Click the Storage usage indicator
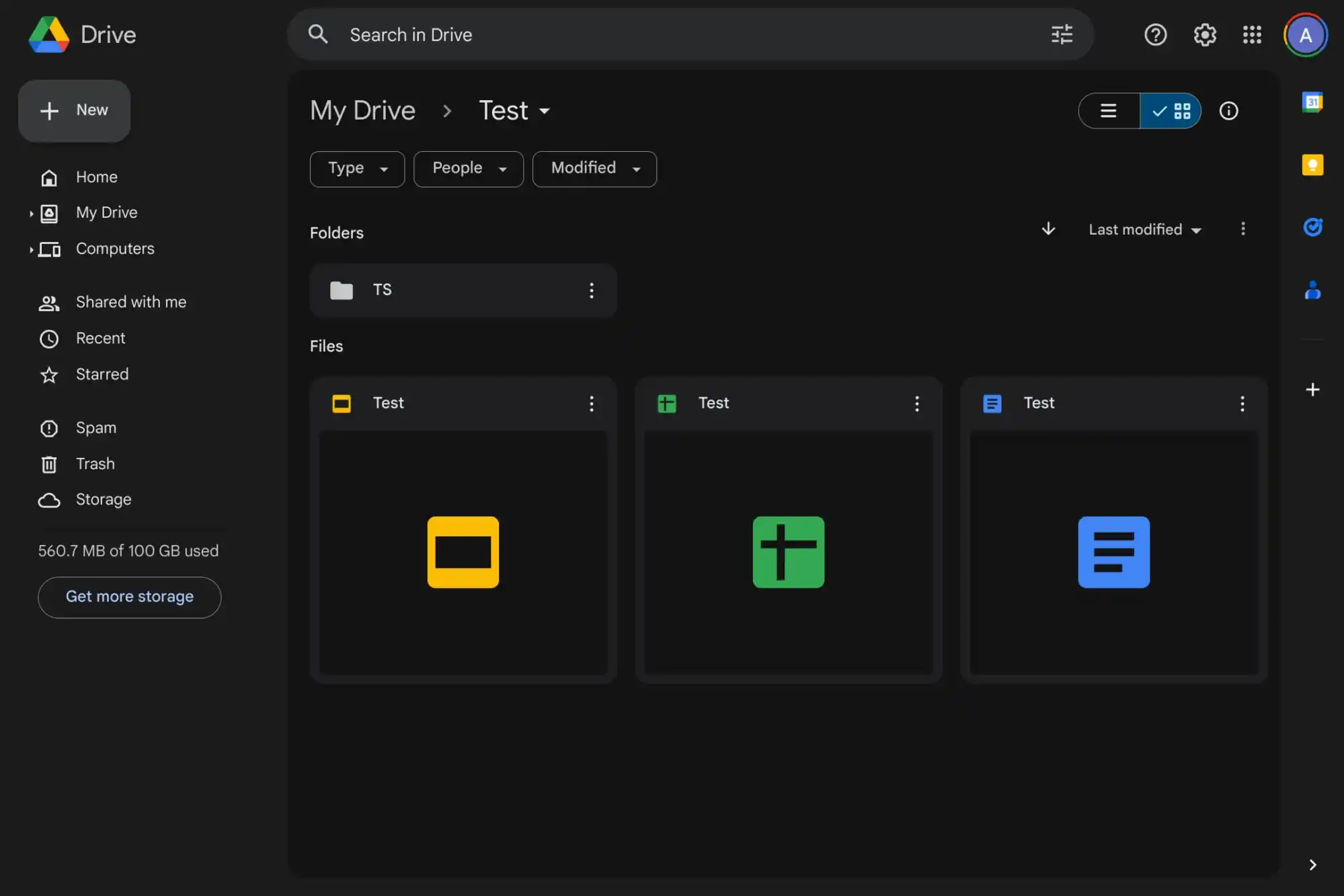This screenshot has height=896, width=1344. pos(128,551)
